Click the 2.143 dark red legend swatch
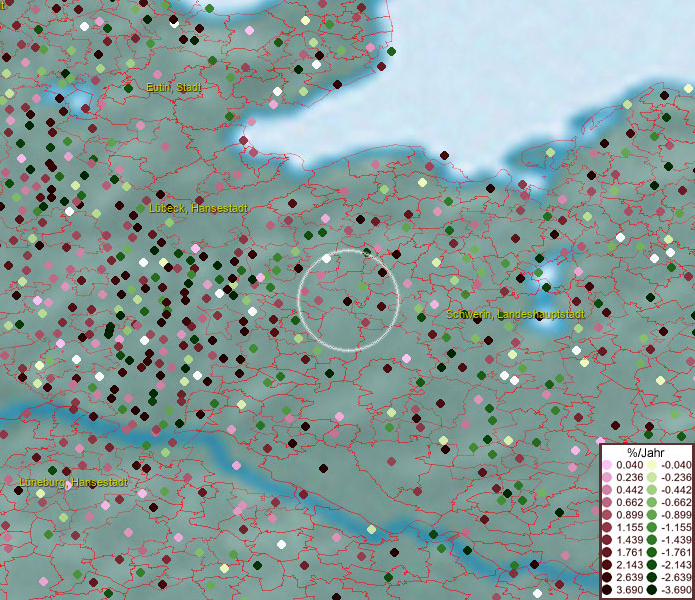 tap(607, 566)
